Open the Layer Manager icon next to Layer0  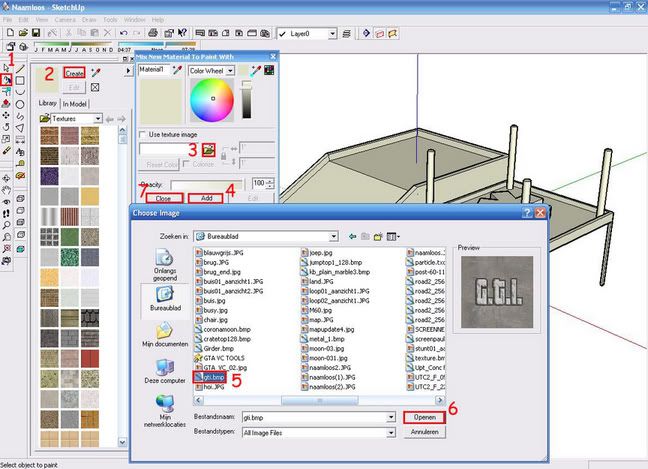pyautogui.click(x=347, y=33)
